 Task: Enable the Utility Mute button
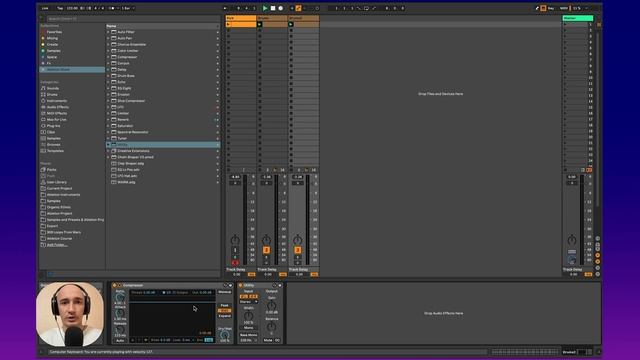(268, 340)
